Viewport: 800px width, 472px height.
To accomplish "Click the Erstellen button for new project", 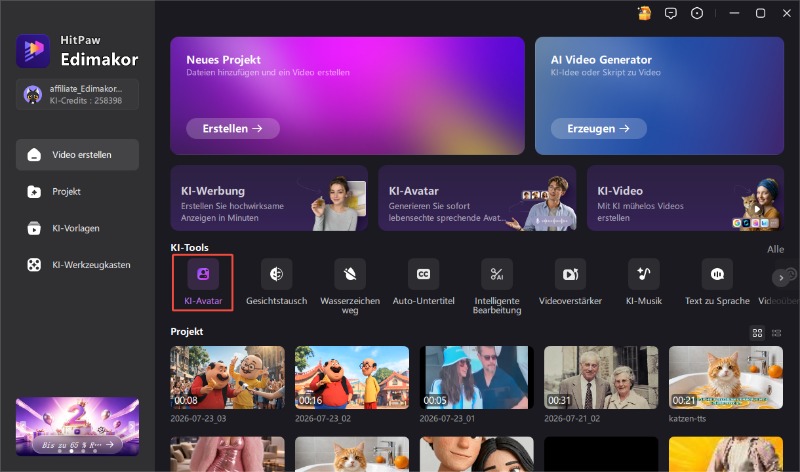I will [233, 129].
